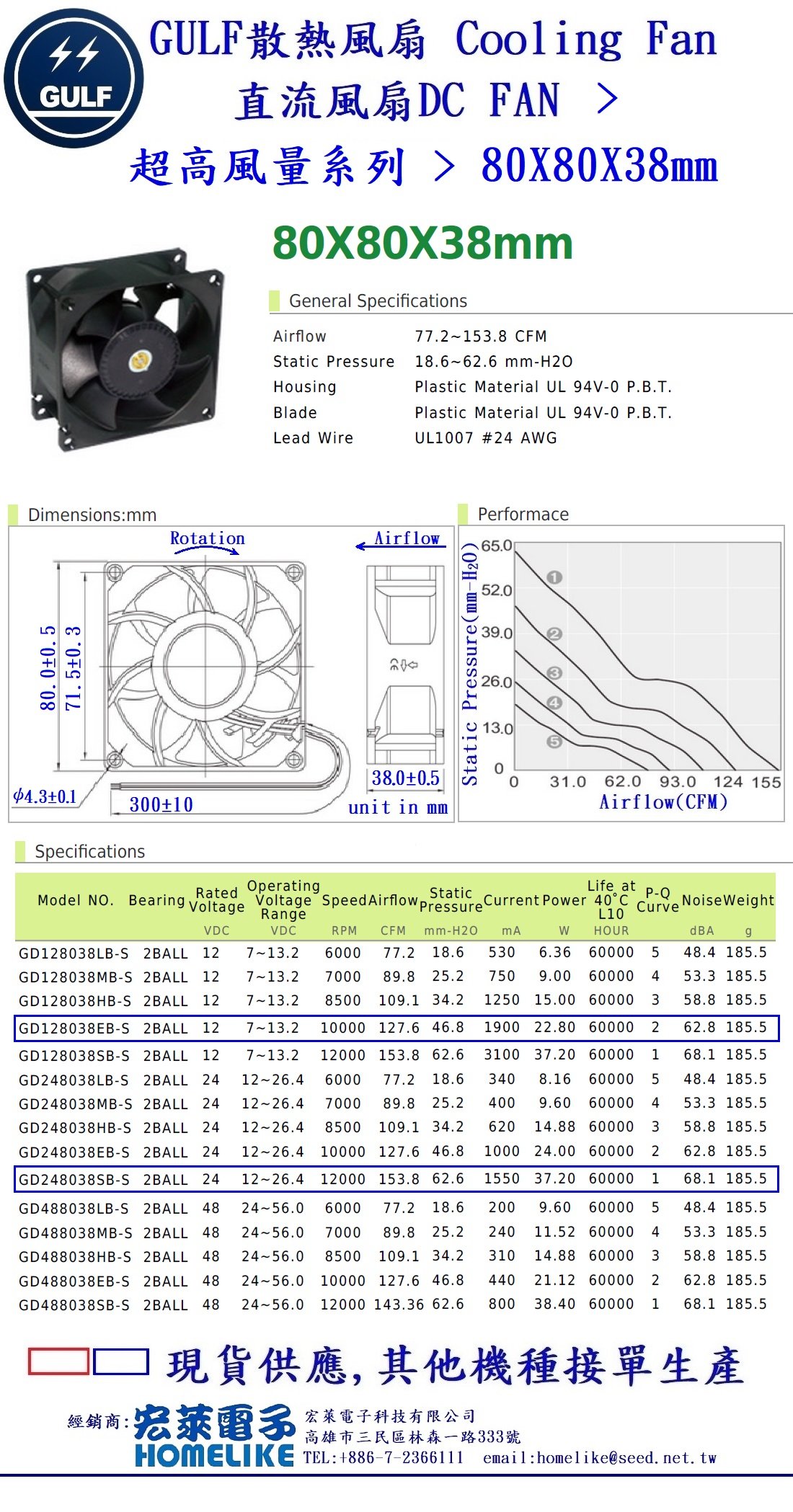Click model GD128038SB-S in table

click(x=74, y=1055)
